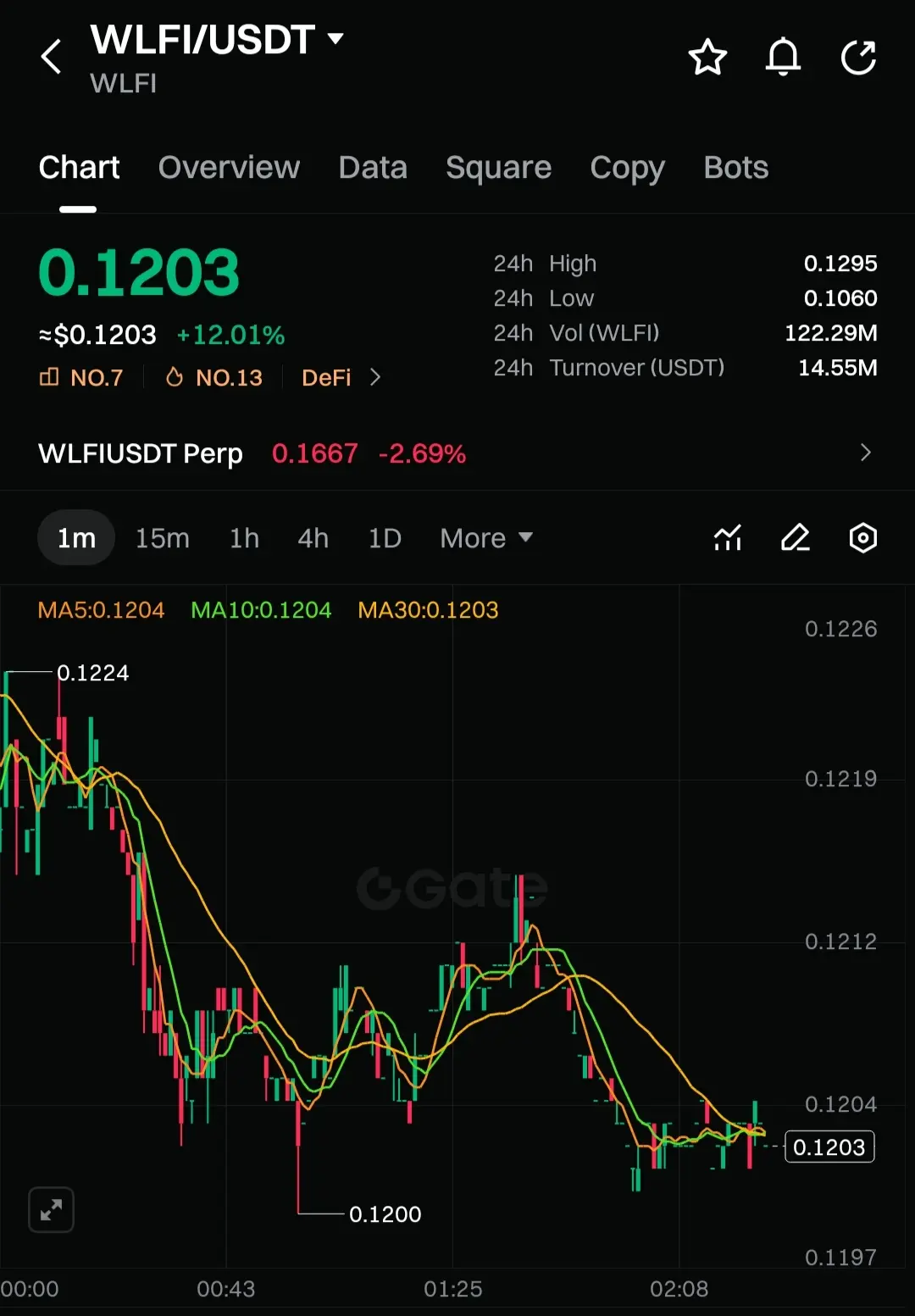Tap the 24h Turnover value 14.55M
915x1316 pixels.
click(x=838, y=368)
